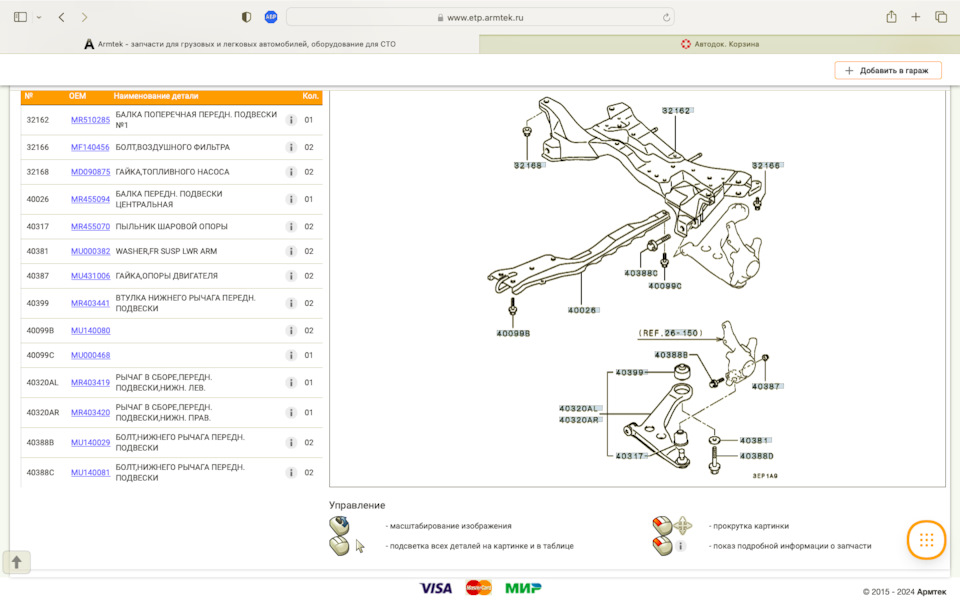
Task: Open OEM link MU140080
Action: pos(90,331)
